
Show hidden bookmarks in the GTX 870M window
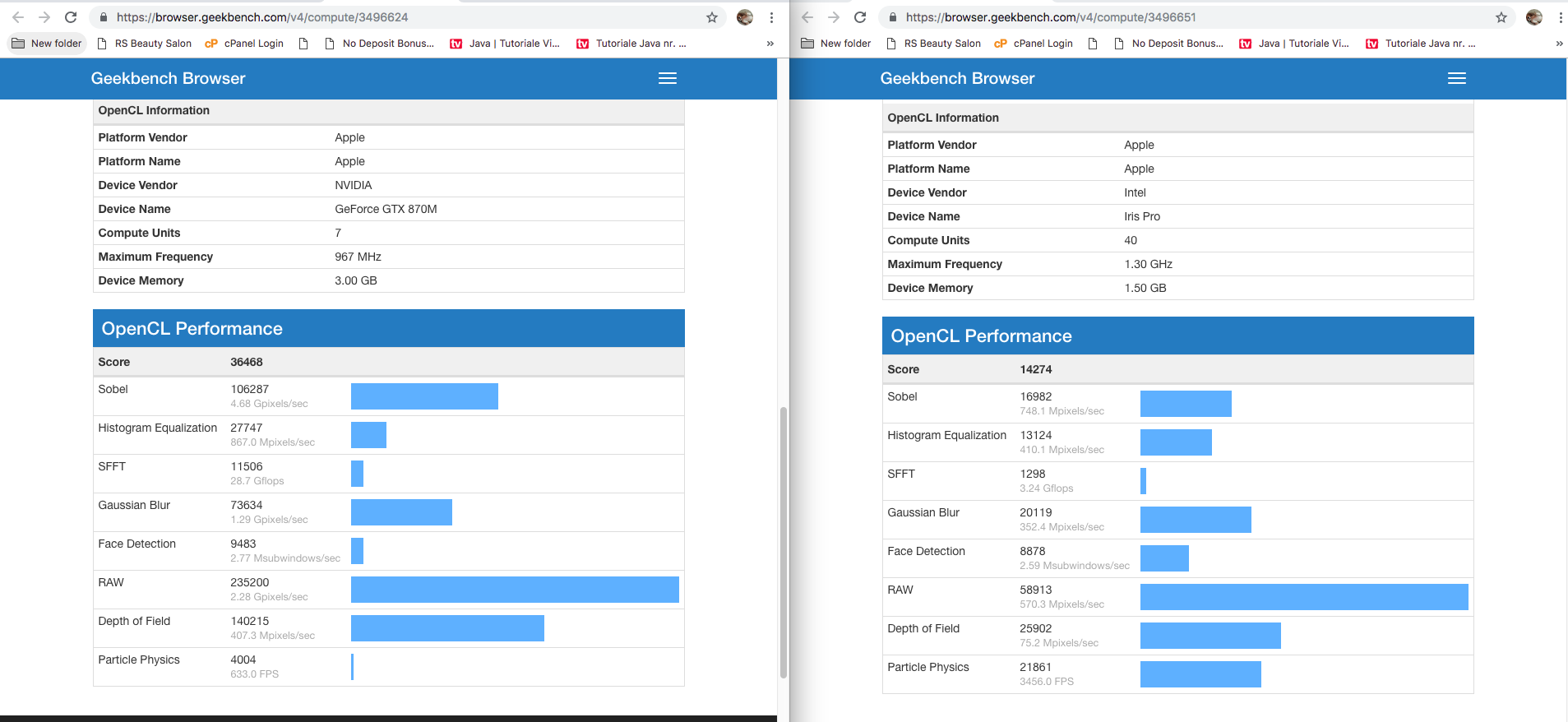point(770,44)
